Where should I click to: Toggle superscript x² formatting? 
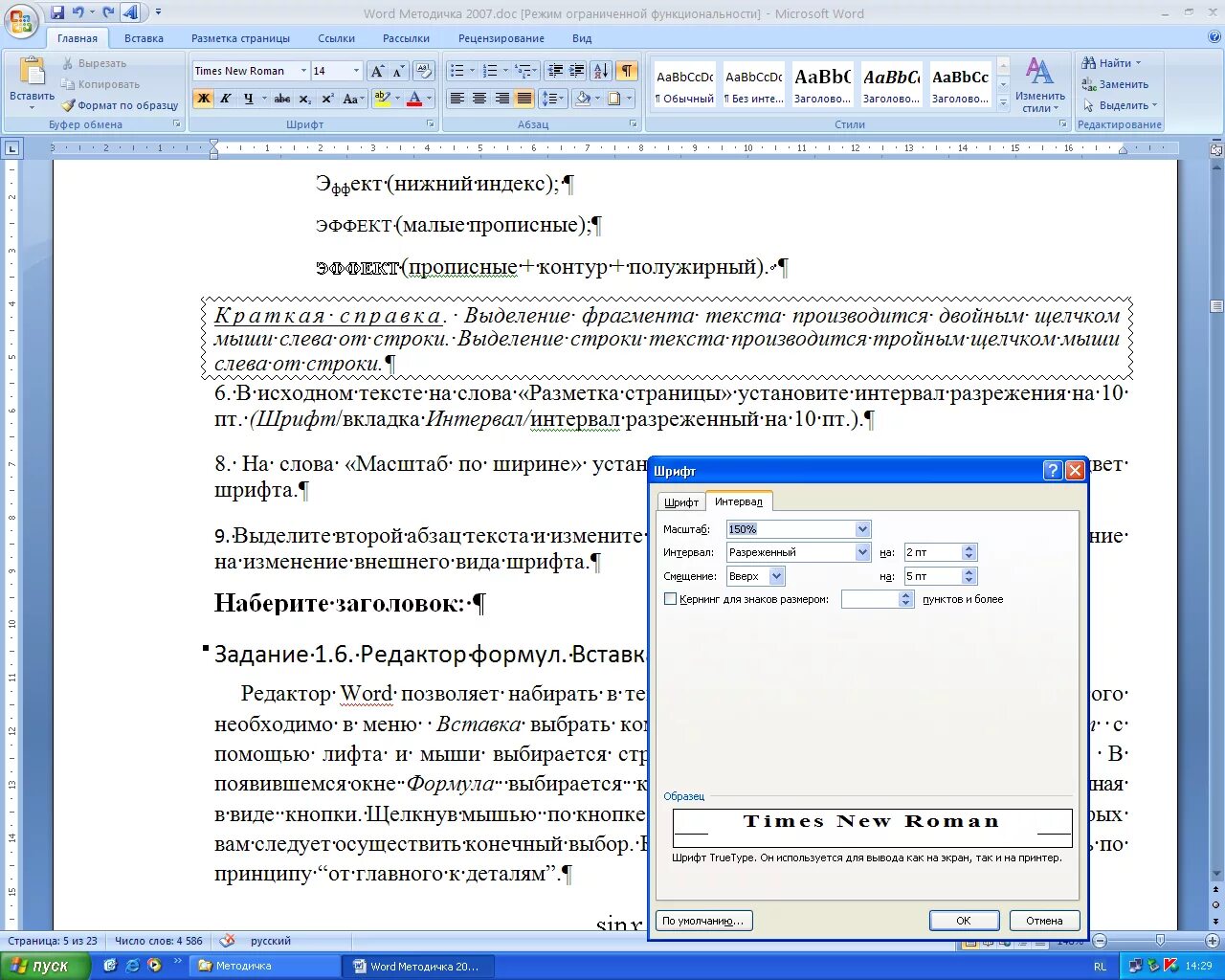pyautogui.click(x=327, y=99)
